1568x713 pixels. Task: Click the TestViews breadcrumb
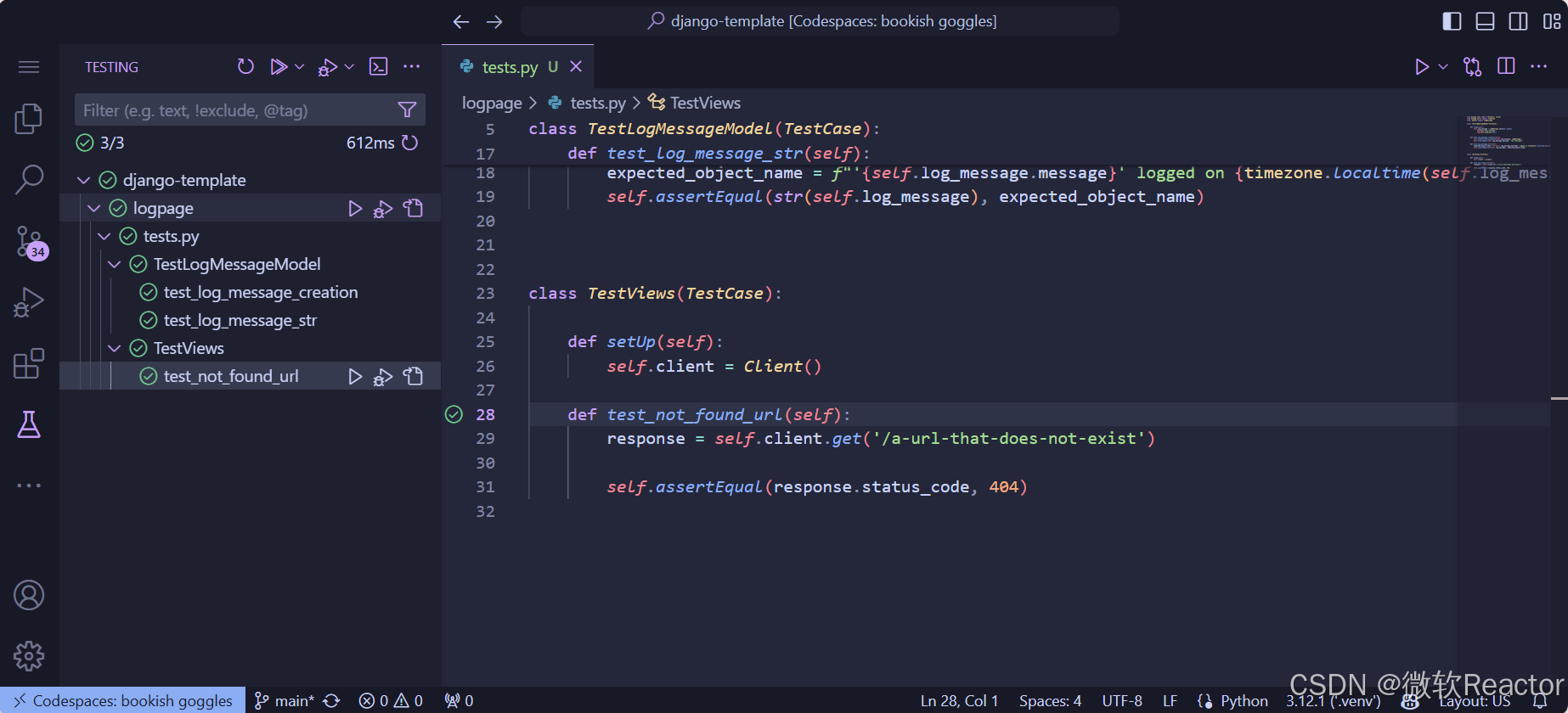click(x=705, y=103)
